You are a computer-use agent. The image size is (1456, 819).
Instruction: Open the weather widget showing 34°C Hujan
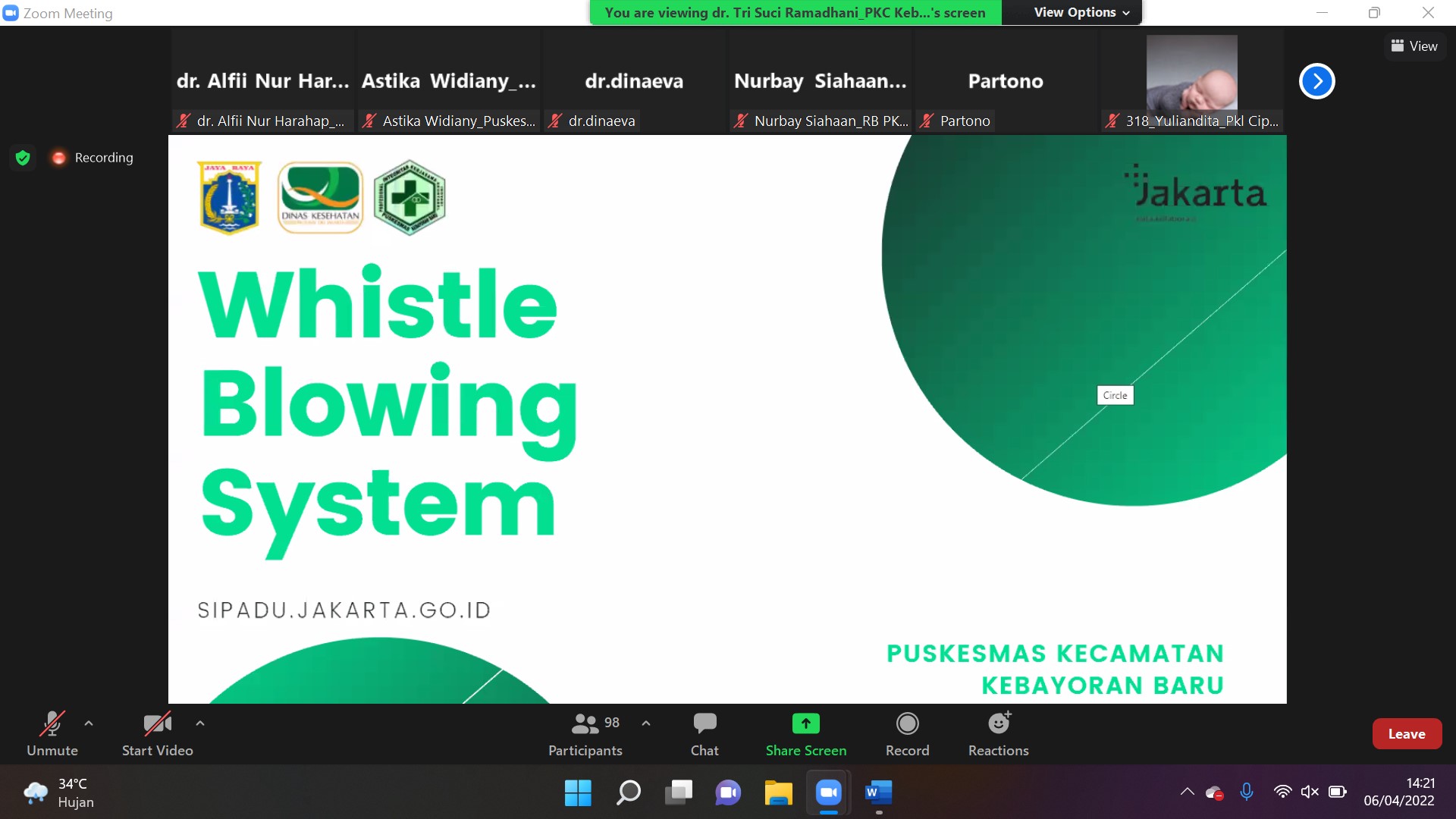coord(59,793)
